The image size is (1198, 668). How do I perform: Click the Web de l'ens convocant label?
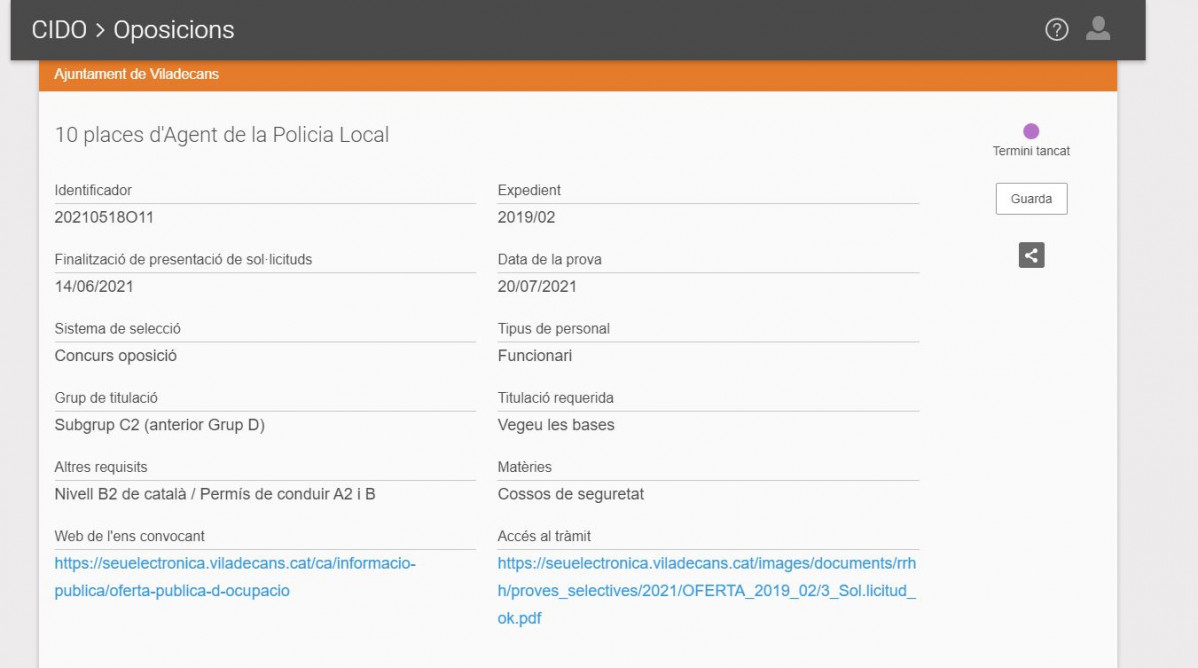(x=130, y=537)
